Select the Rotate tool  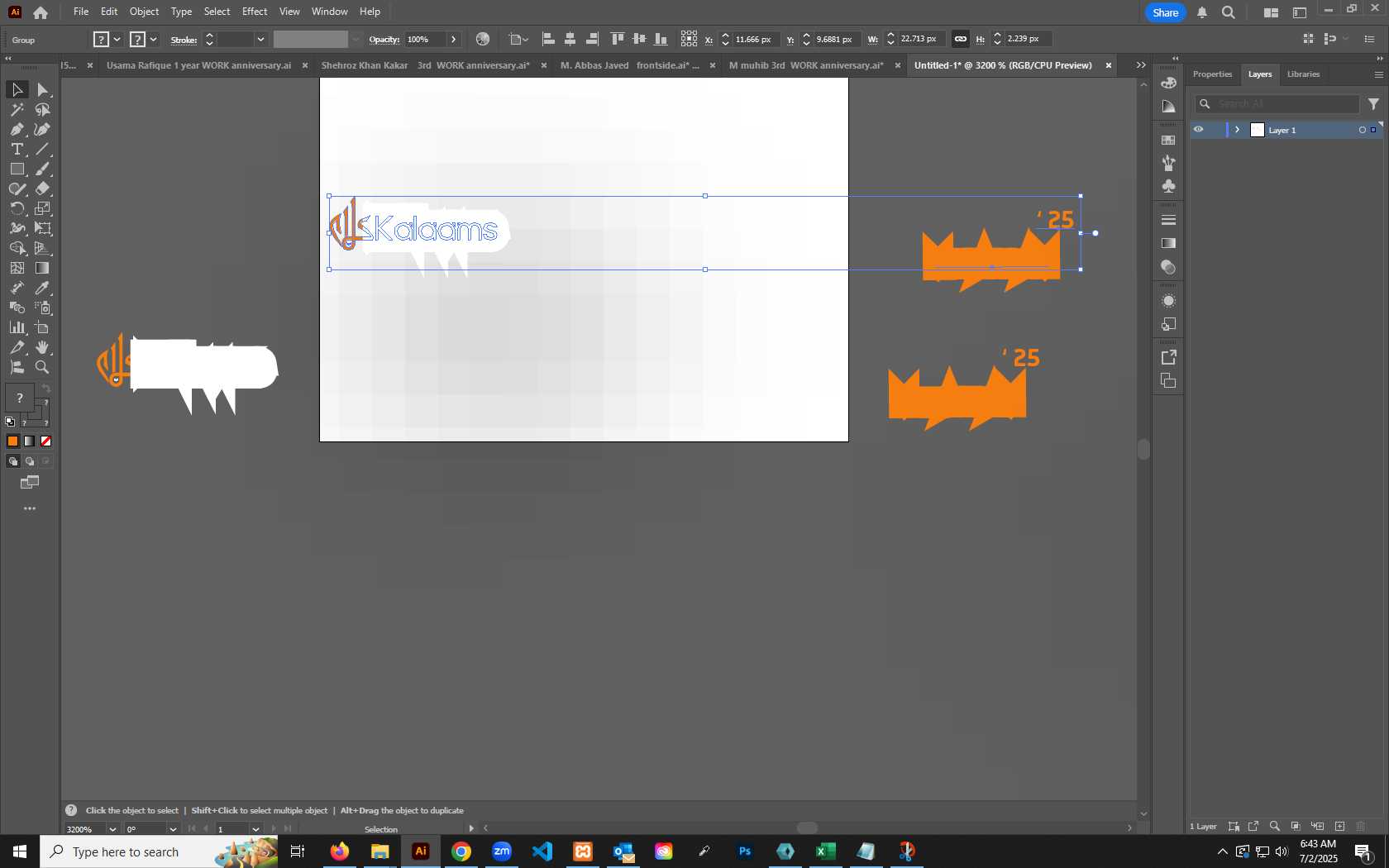point(17,208)
